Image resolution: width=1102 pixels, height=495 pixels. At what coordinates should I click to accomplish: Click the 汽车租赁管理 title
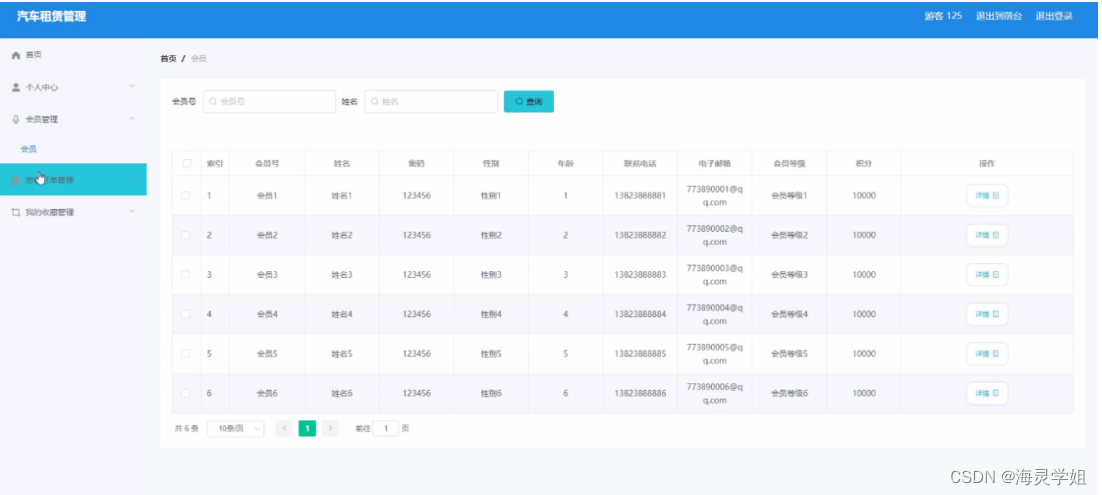[x=51, y=16]
